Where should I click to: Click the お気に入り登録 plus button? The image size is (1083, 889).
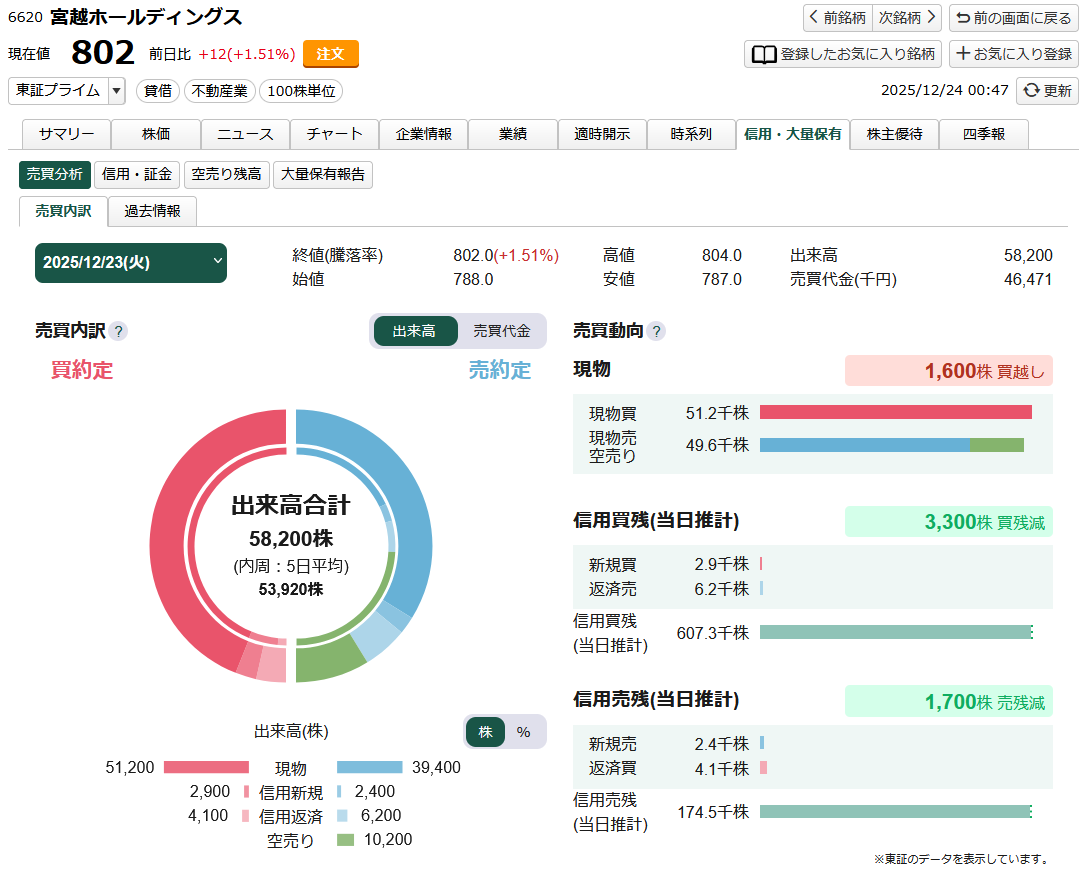(x=1014, y=54)
